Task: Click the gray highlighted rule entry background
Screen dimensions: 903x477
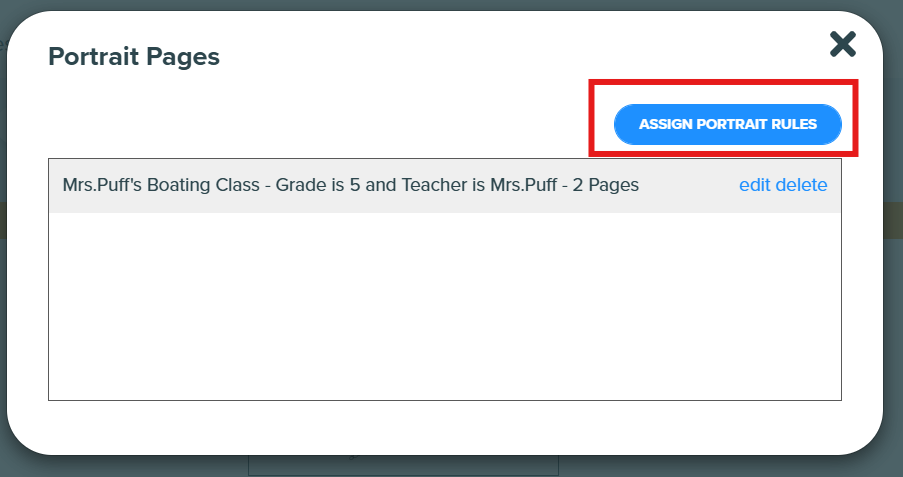Action: (445, 186)
